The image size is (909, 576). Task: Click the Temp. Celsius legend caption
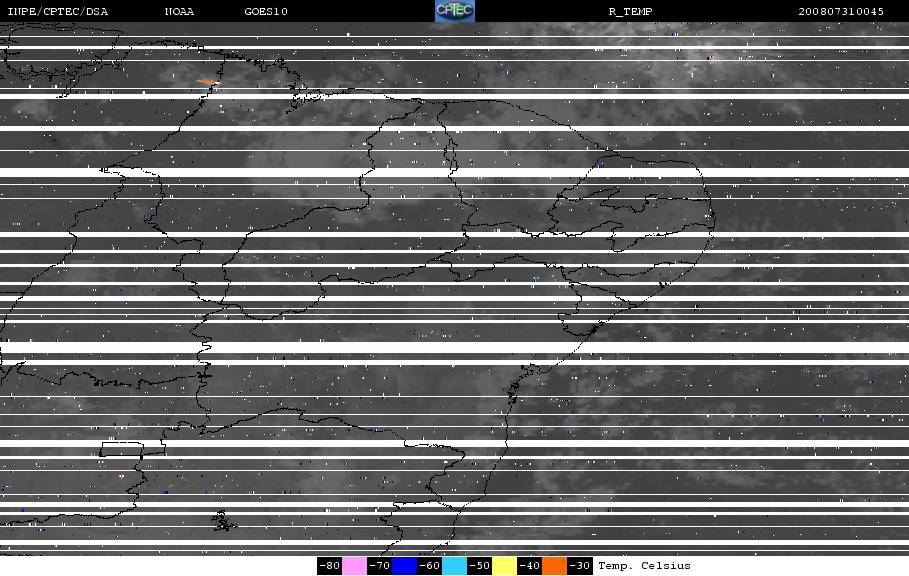coord(644,566)
